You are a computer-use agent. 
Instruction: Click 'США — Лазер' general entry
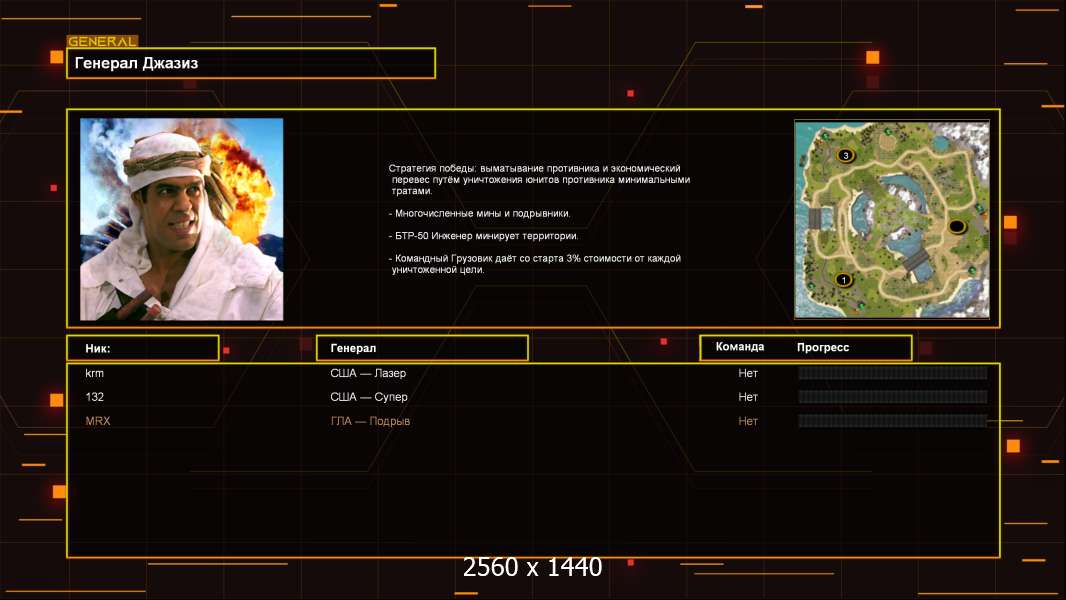tap(368, 373)
